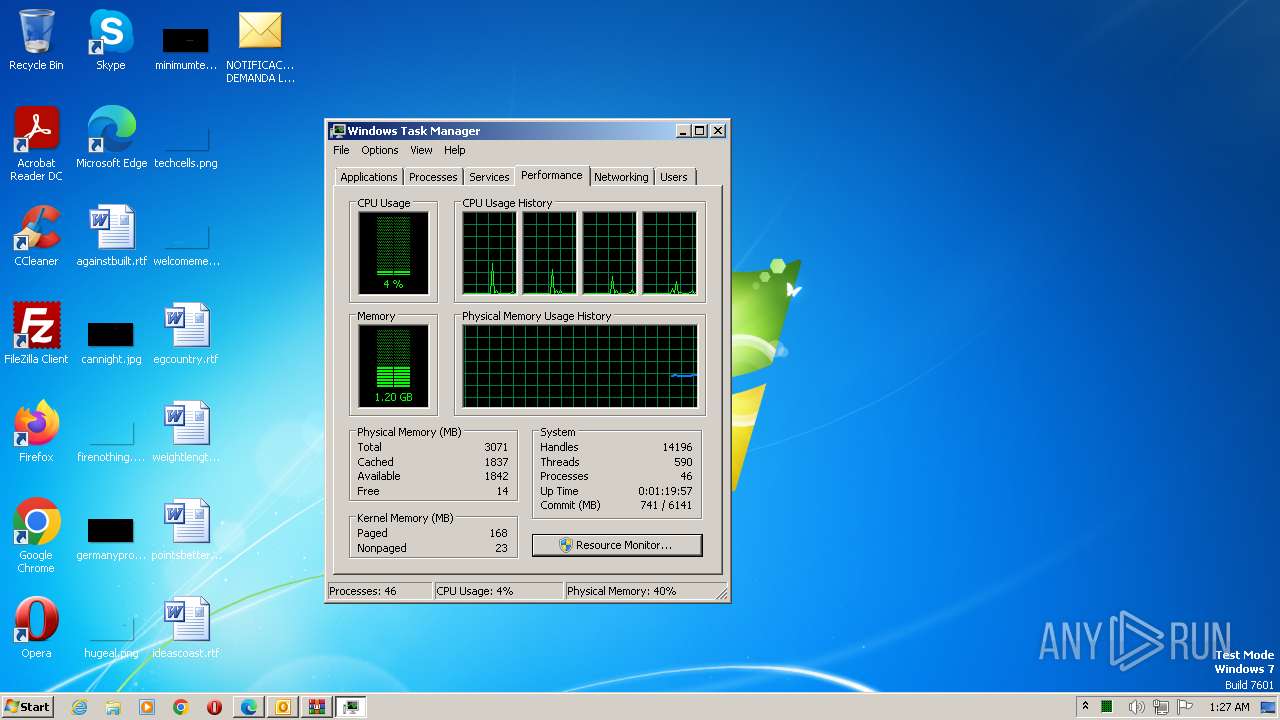The image size is (1280, 720).
Task: Click the Processes: 46 status bar entry
Action: point(363,591)
